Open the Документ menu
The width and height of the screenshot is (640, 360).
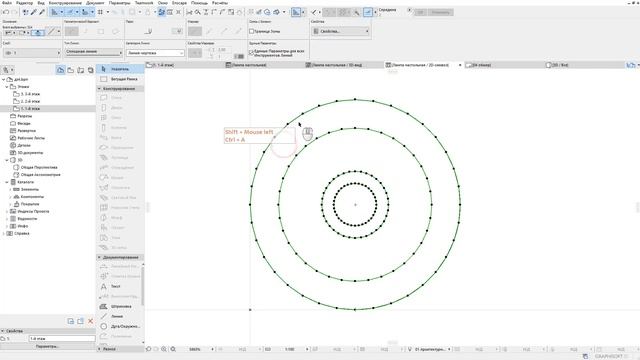point(95,3)
